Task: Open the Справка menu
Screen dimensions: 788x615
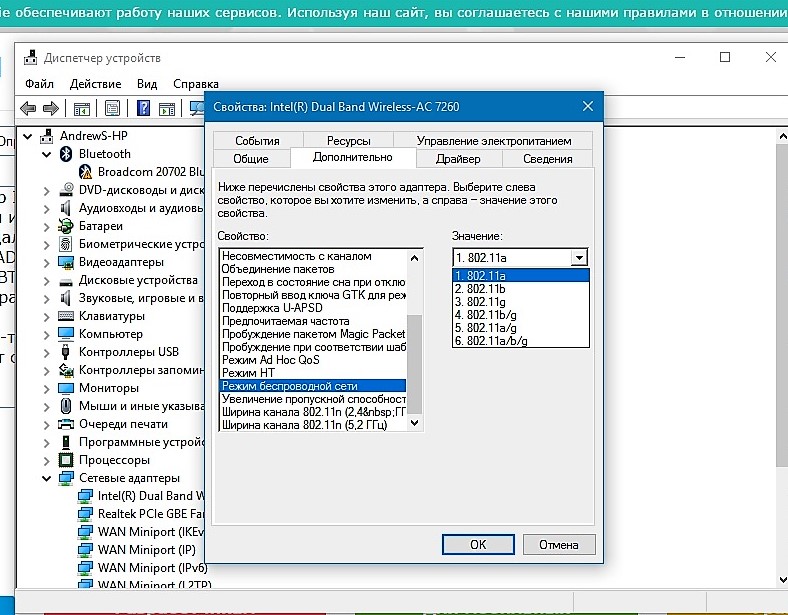Action: (x=195, y=83)
